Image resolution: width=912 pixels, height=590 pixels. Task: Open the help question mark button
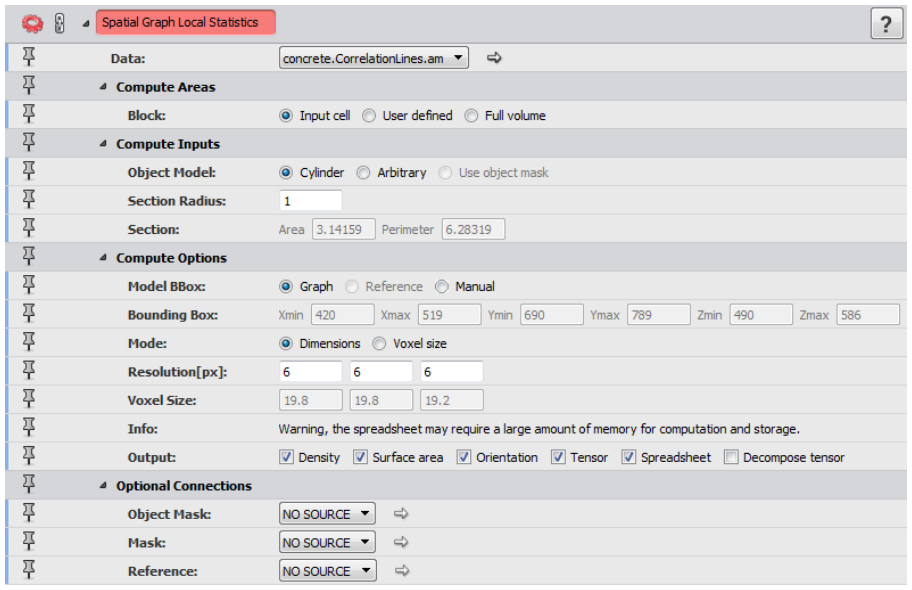point(886,24)
